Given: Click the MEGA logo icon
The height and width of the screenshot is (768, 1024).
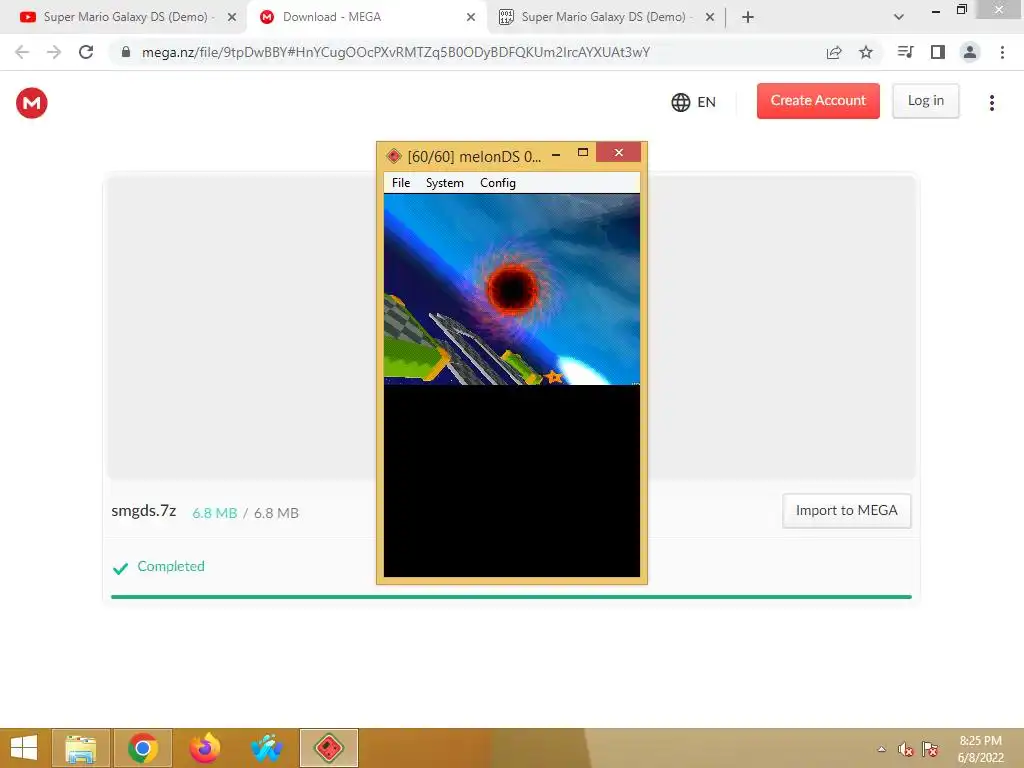Looking at the screenshot, I should [31, 103].
